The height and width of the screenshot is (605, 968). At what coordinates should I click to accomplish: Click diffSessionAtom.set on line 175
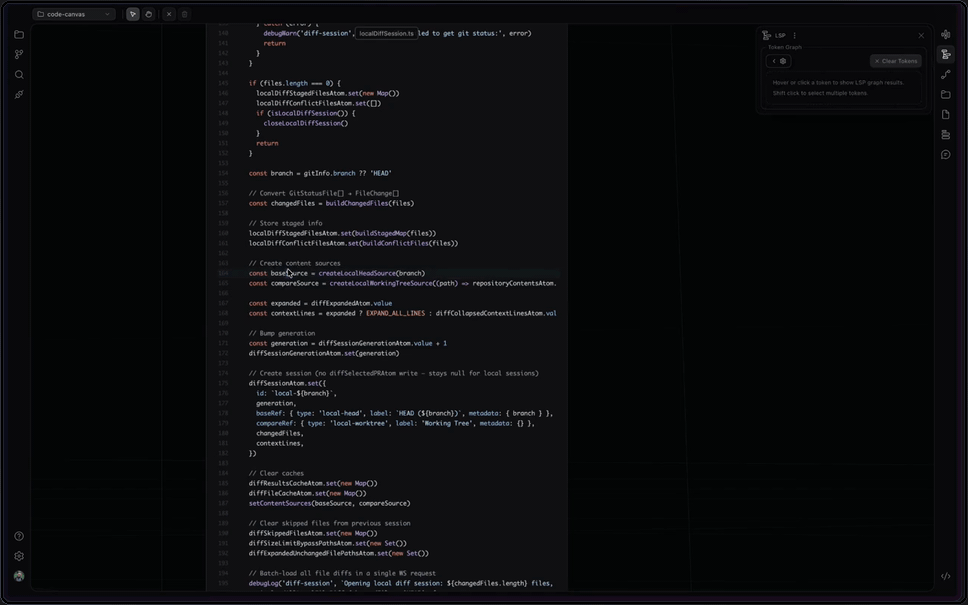pos(283,383)
